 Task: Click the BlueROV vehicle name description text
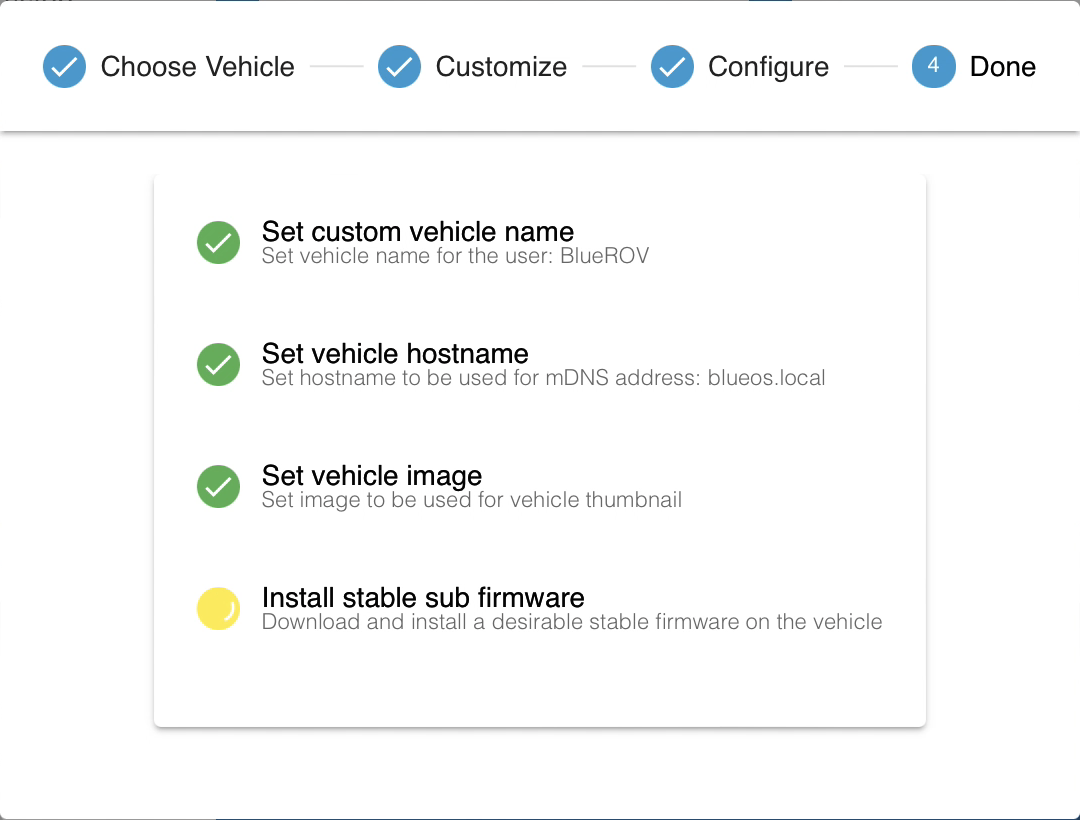(455, 256)
